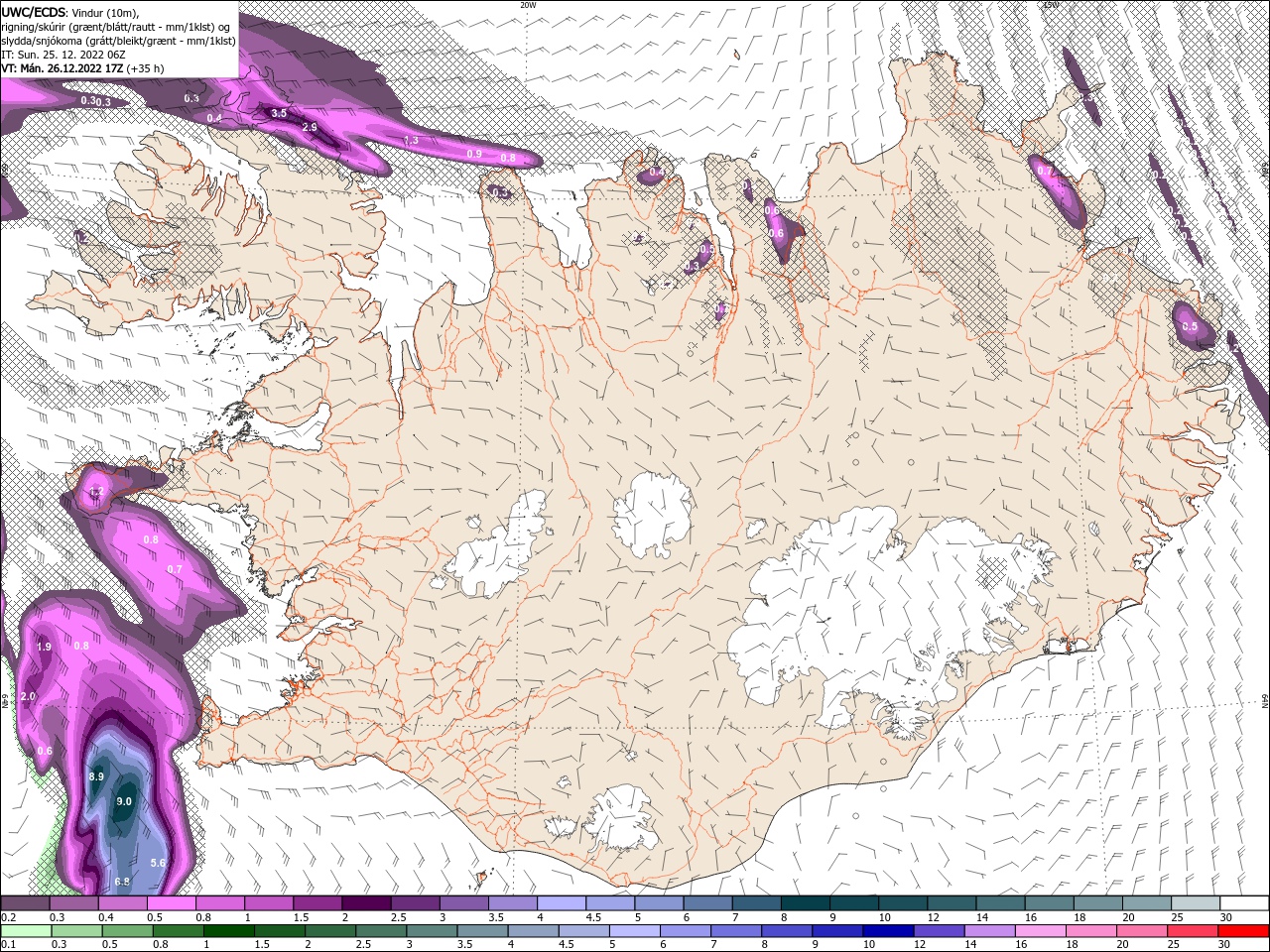Click the 5.6 precipitation value label

coord(157,863)
